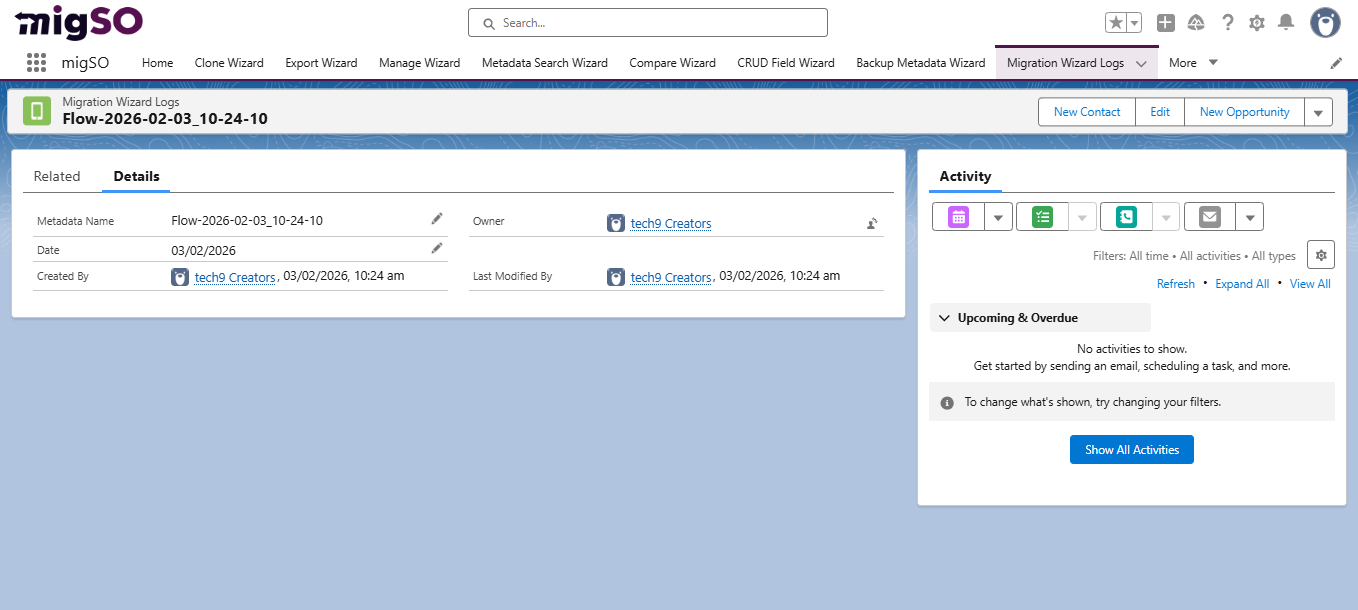The width and height of the screenshot is (1358, 610).
Task: Select the Details tab
Action: (136, 176)
